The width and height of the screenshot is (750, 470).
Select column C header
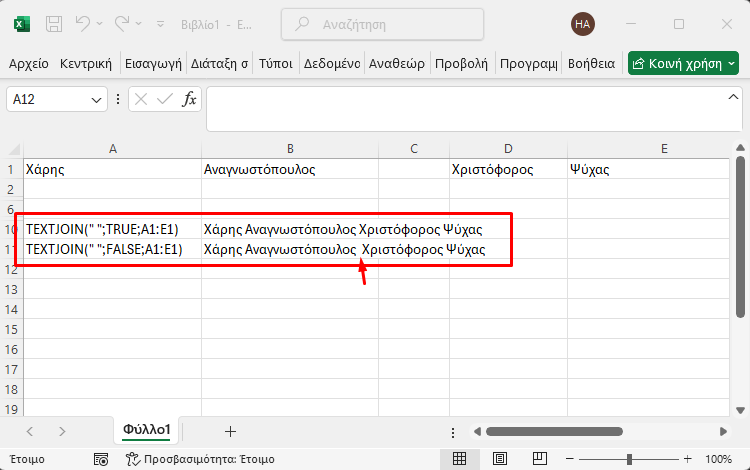[414, 149]
